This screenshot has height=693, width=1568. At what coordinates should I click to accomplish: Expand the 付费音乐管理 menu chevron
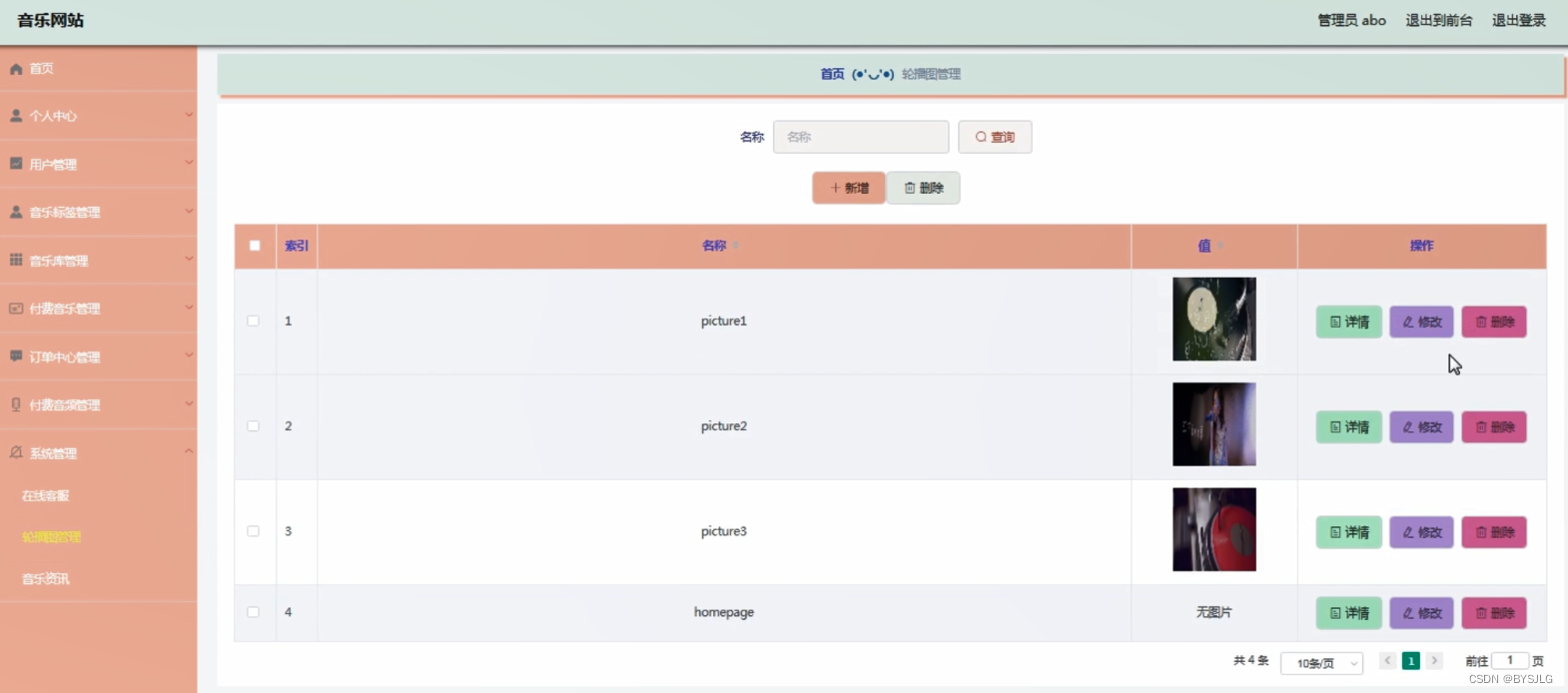189,308
